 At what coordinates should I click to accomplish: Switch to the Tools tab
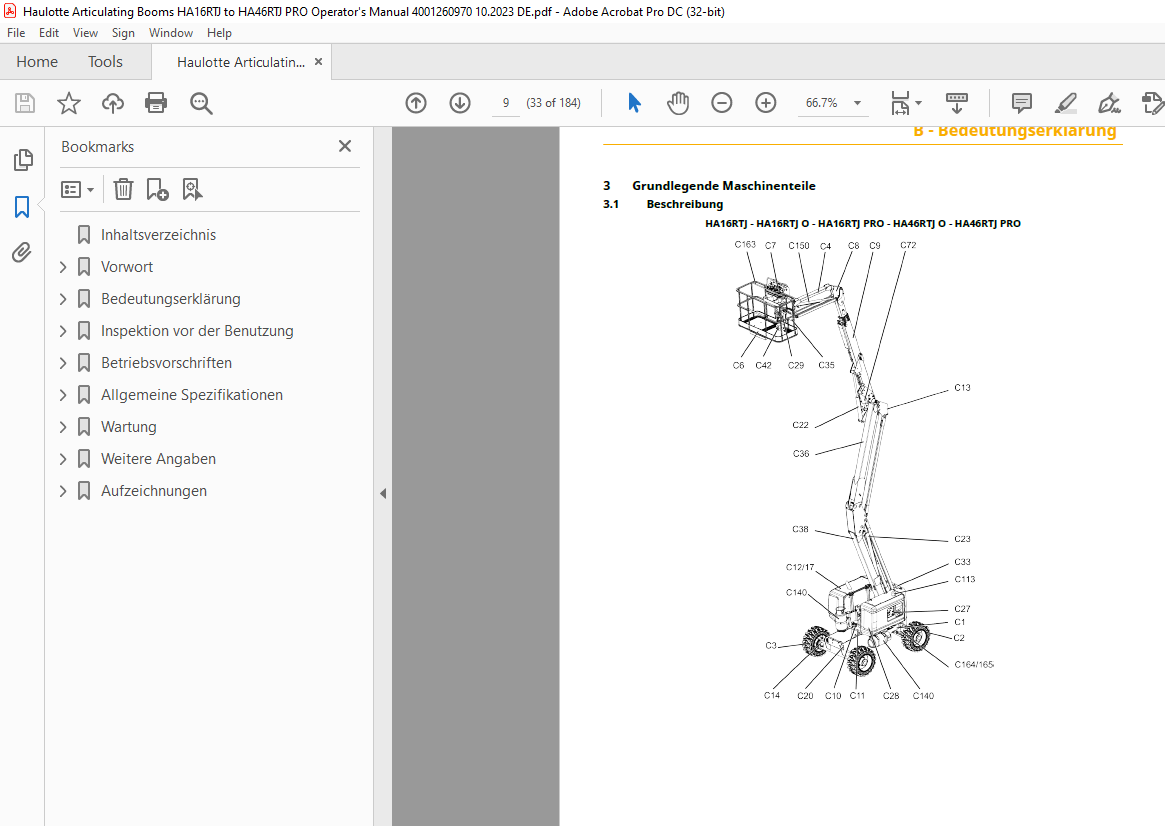pyautogui.click(x=105, y=62)
